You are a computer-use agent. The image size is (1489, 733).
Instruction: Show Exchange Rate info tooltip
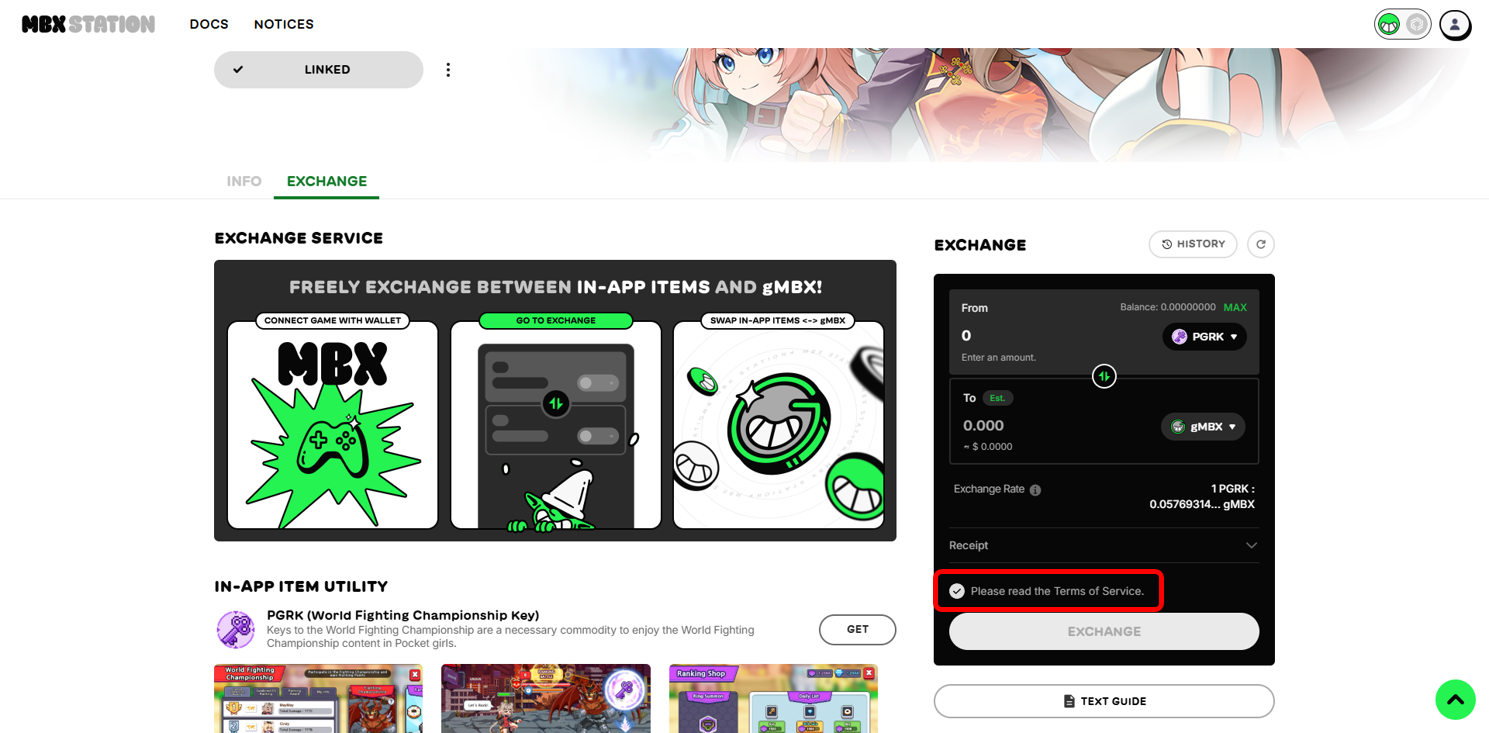pos(1035,490)
